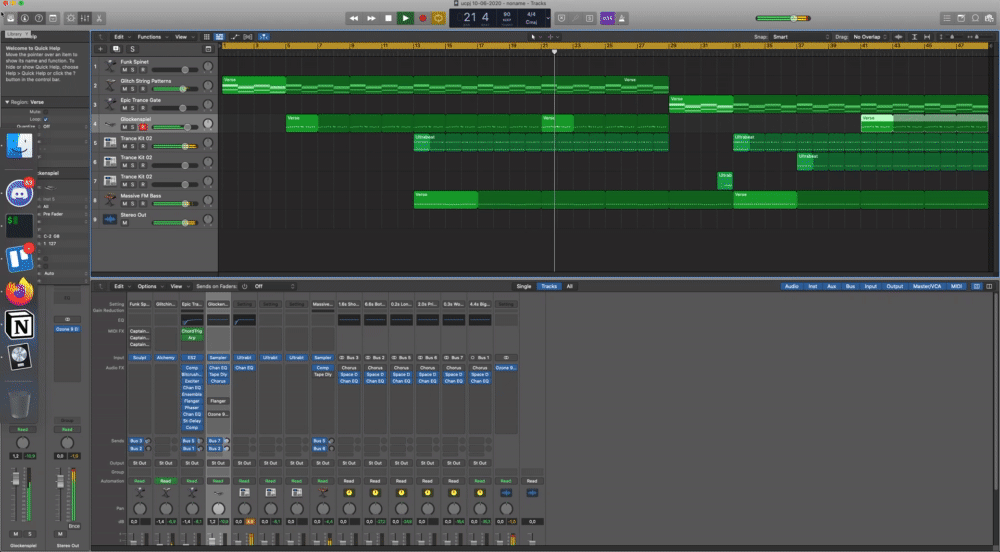Image resolution: width=1000 pixels, height=552 pixels.
Task: Mute the Funk Spinet track
Action: tap(125, 70)
